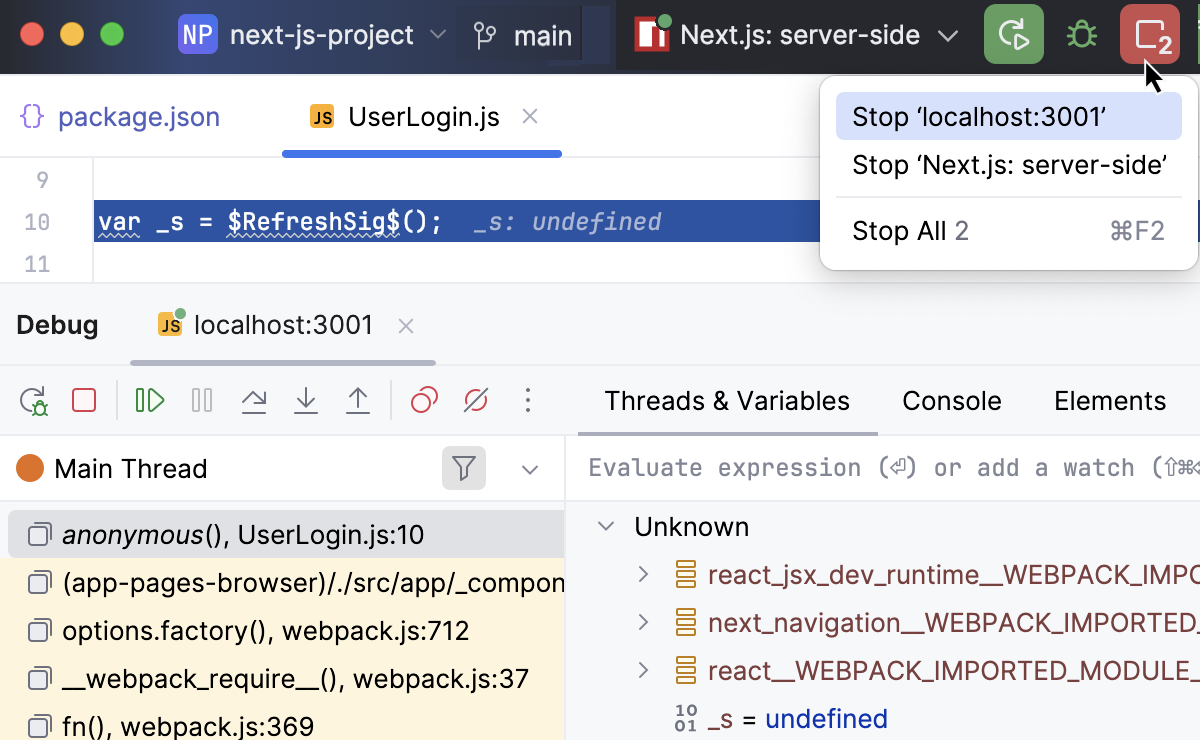Toggle the crossed-eye breakpoints visibility icon

pyautogui.click(x=474, y=399)
